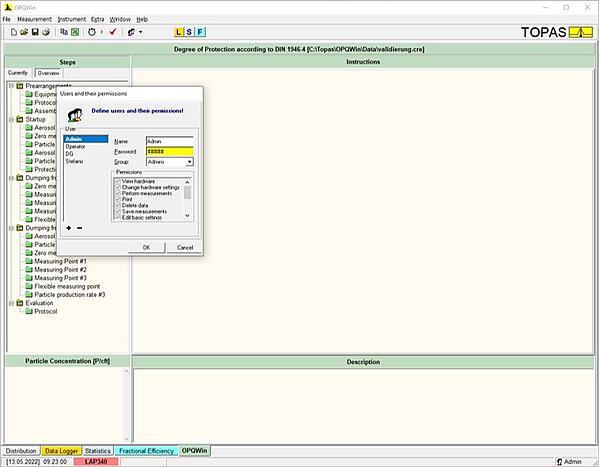Toggle the View hardware permission checkbox

click(118, 182)
